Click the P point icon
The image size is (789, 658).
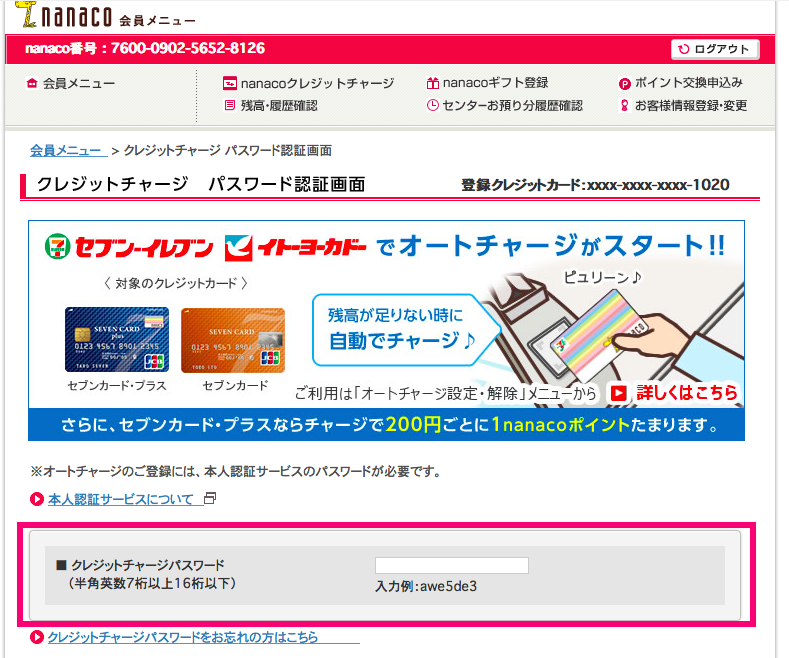624,84
